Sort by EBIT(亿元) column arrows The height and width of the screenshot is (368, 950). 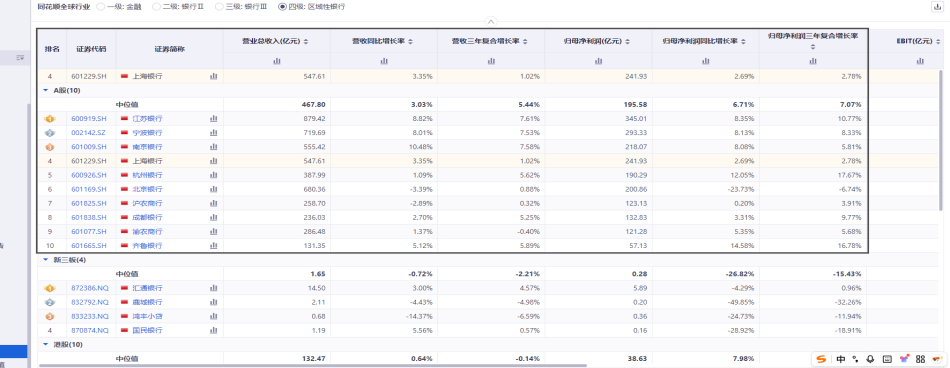point(937,42)
